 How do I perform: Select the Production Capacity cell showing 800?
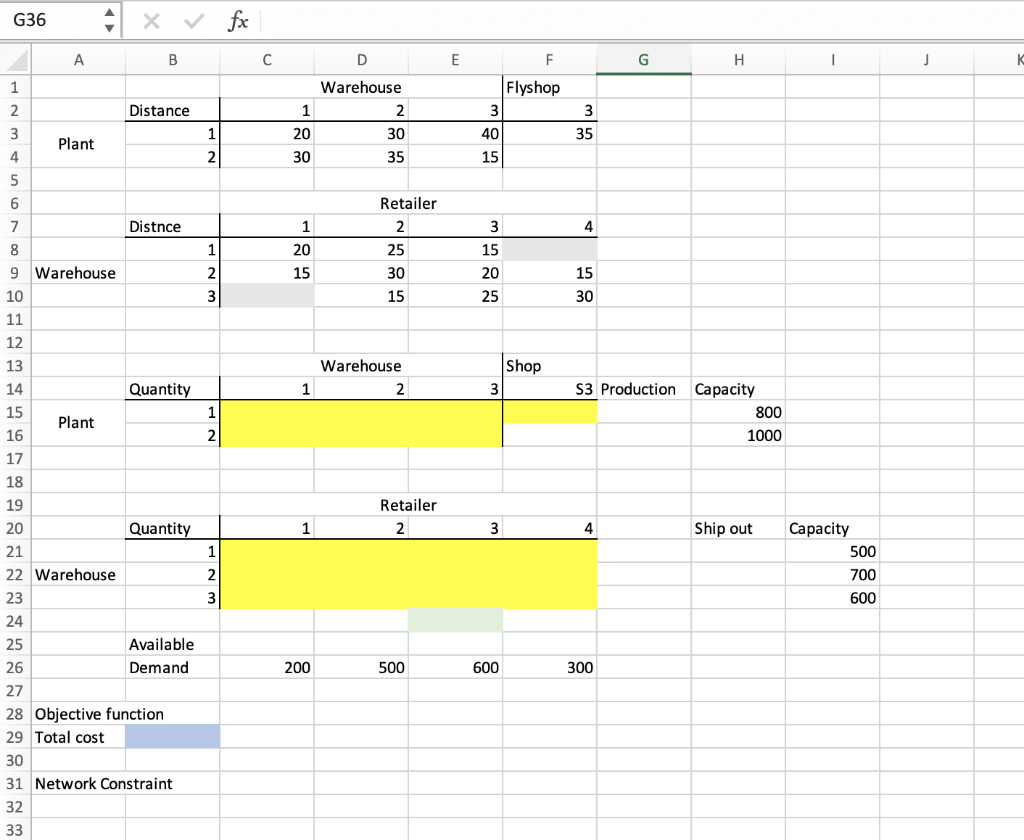(x=738, y=412)
